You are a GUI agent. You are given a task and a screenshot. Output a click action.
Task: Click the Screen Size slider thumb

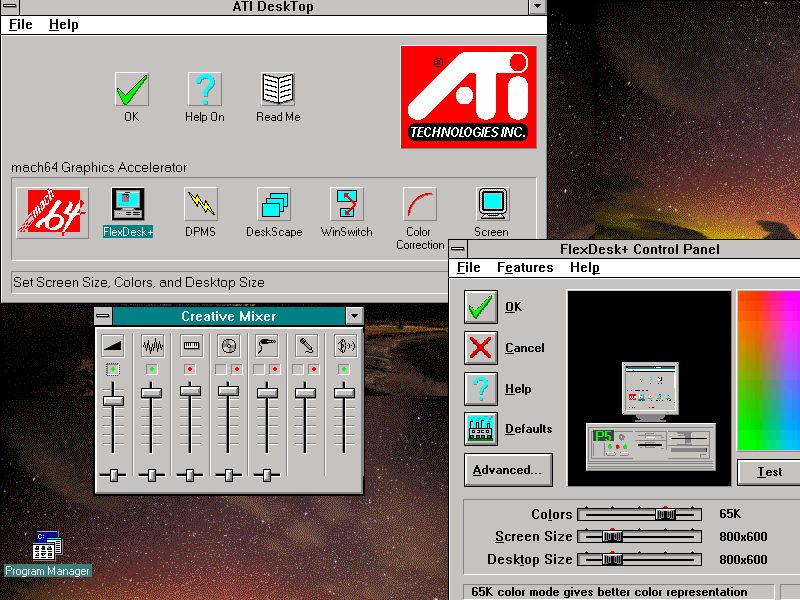pyautogui.click(x=612, y=537)
